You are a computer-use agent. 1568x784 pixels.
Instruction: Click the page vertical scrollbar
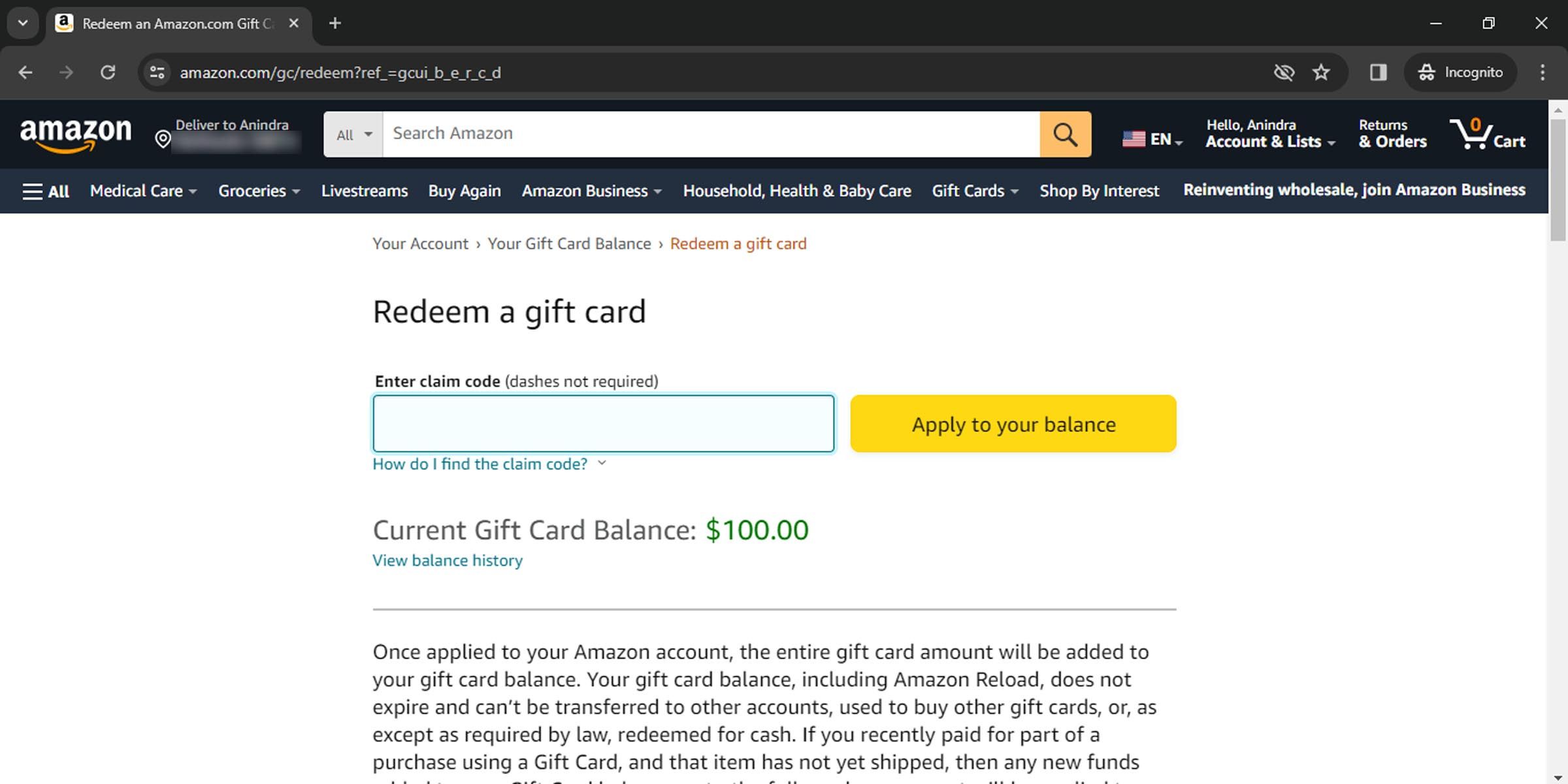pyautogui.click(x=1558, y=457)
